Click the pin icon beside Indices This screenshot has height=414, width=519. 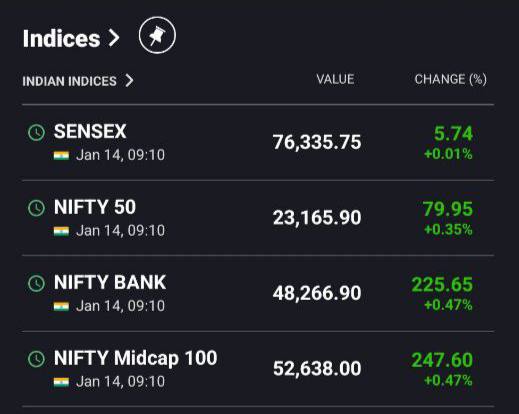pyautogui.click(x=157, y=35)
